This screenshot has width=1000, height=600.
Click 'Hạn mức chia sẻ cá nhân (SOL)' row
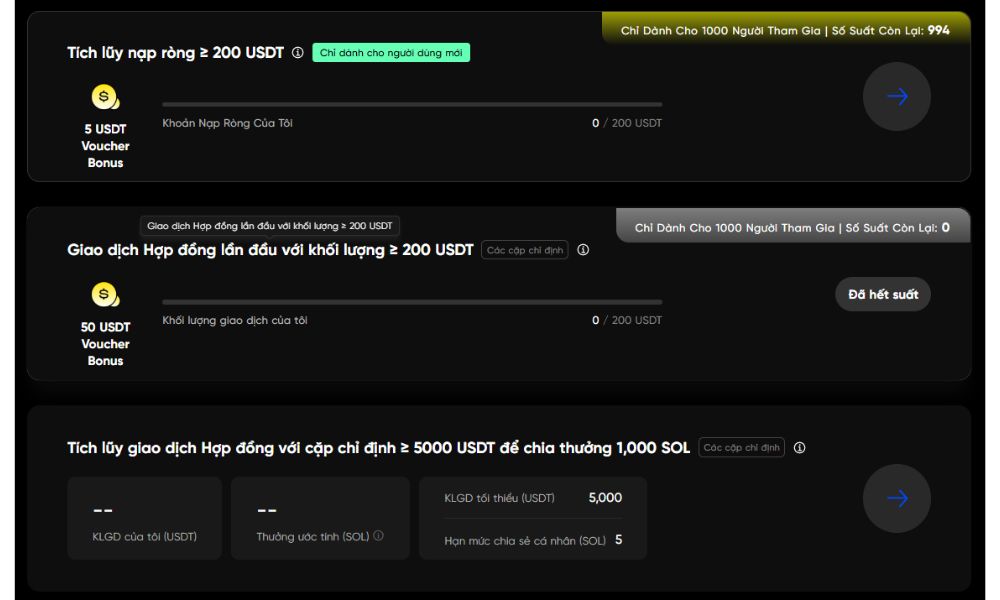[x=533, y=540]
